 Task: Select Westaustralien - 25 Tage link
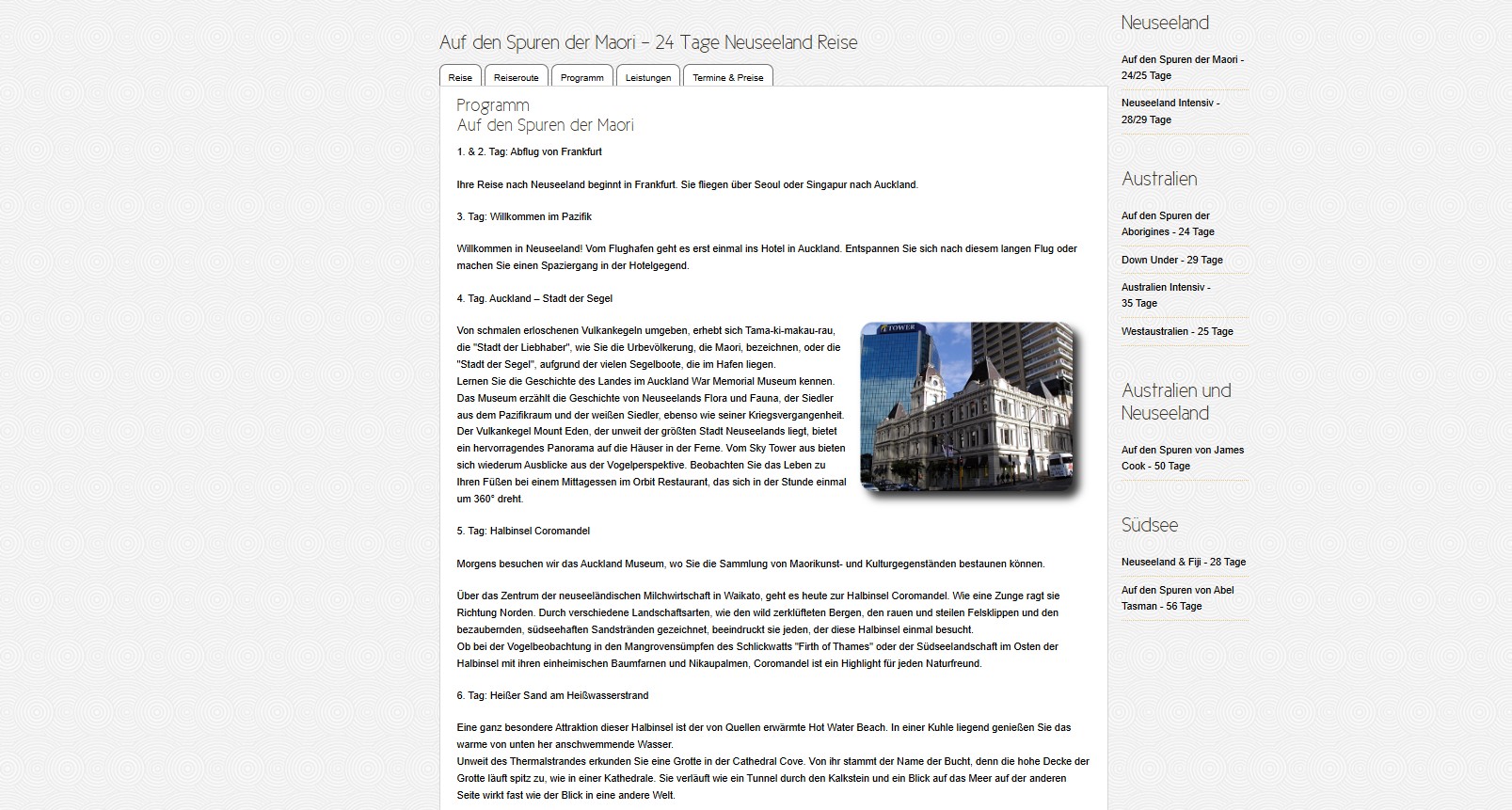(x=1176, y=331)
